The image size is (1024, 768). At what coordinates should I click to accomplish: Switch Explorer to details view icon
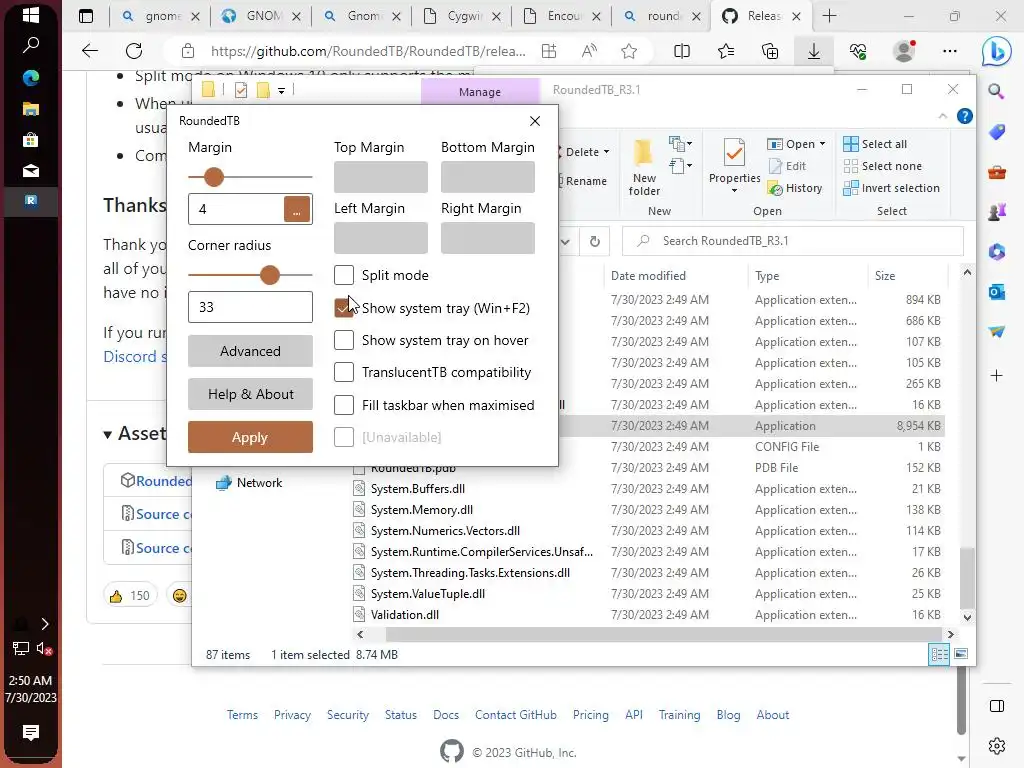(x=939, y=654)
